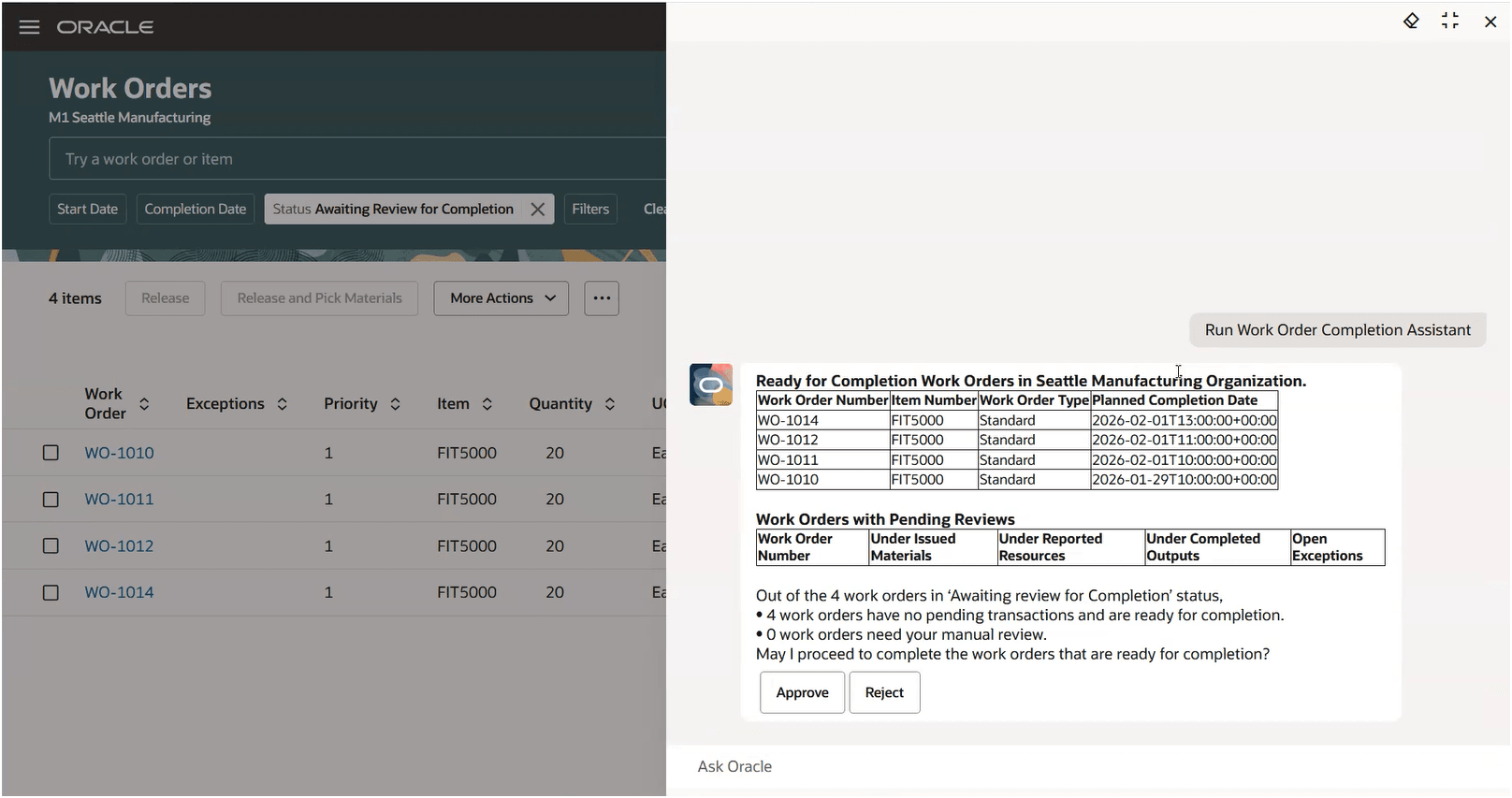Viewport: 1512px width, 798px height.
Task: Click the 'Work Orders with Pending Reviews' heading
Action: [x=885, y=520]
